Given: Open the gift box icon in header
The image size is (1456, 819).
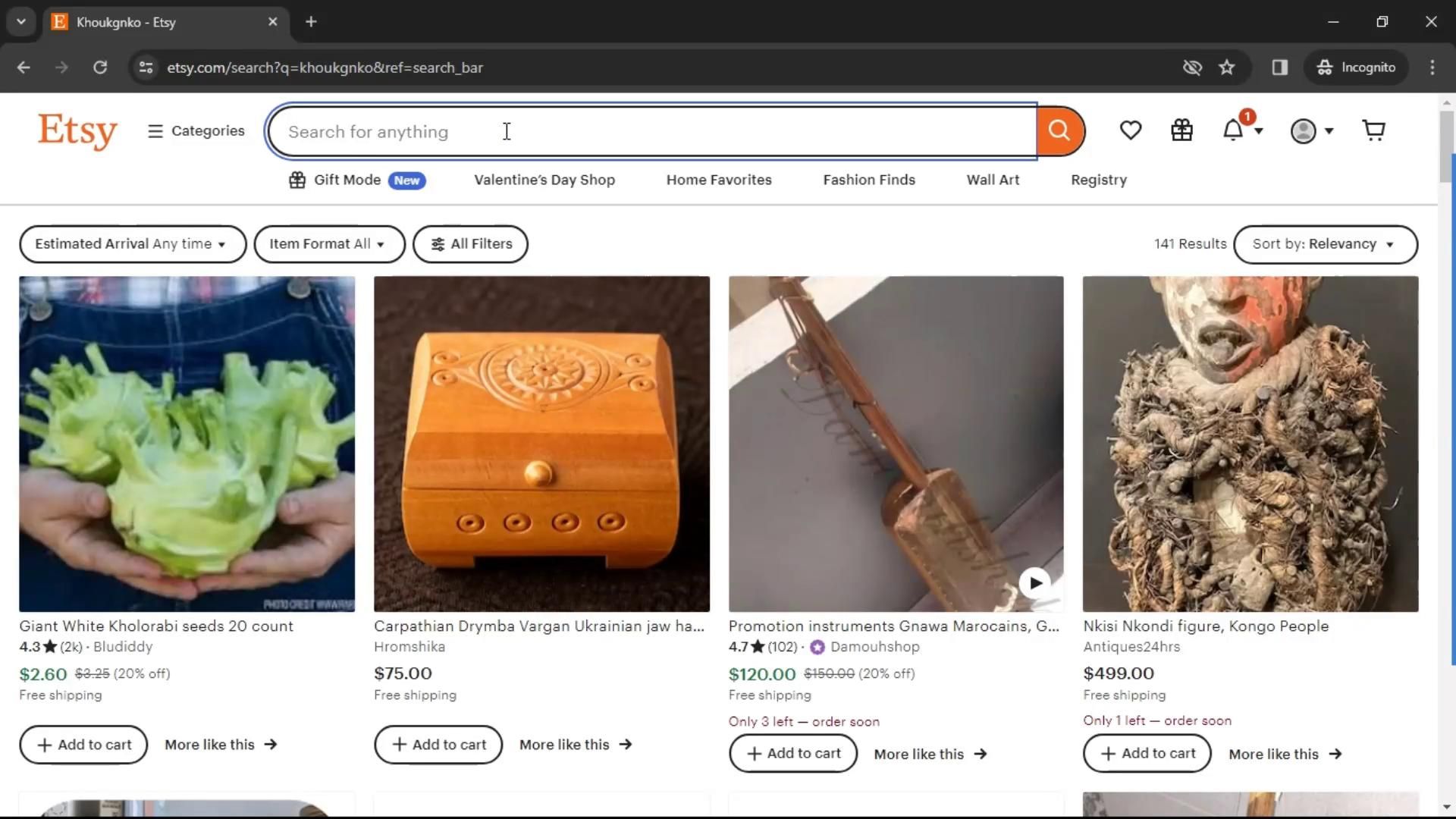Looking at the screenshot, I should pyautogui.click(x=1181, y=130).
